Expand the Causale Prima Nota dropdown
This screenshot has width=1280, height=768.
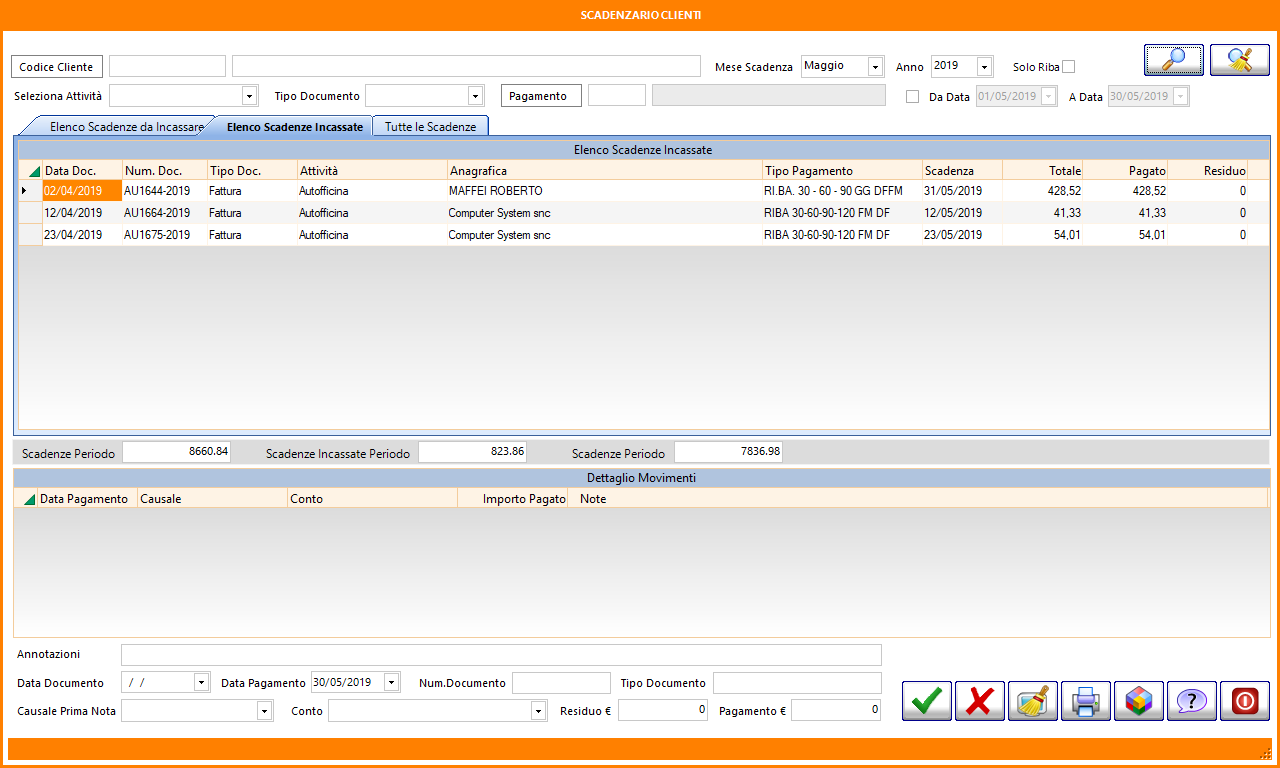click(265, 710)
